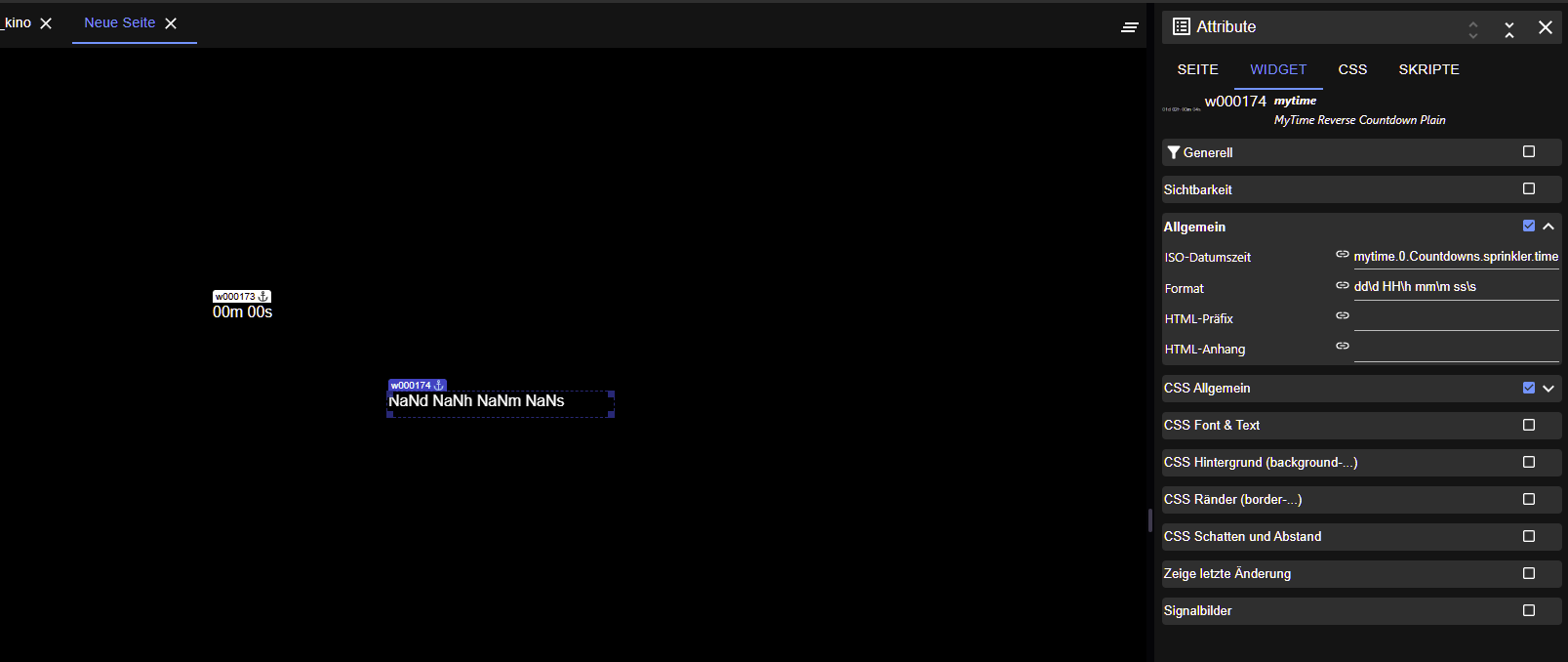This screenshot has width=1568, height=662.
Task: Collapse the Allgemein section chevron
Action: [1548, 226]
